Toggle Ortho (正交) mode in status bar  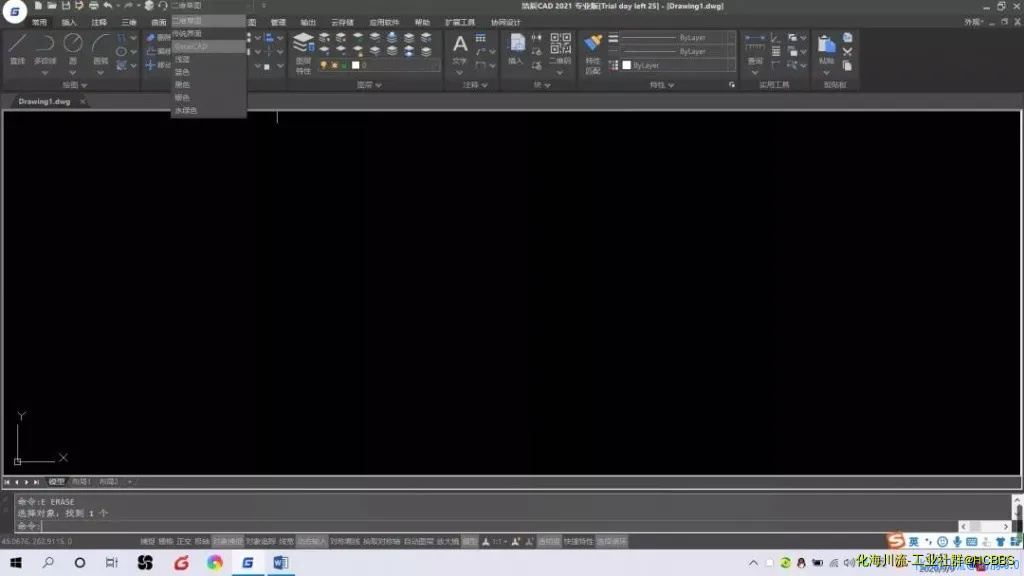tap(184, 541)
